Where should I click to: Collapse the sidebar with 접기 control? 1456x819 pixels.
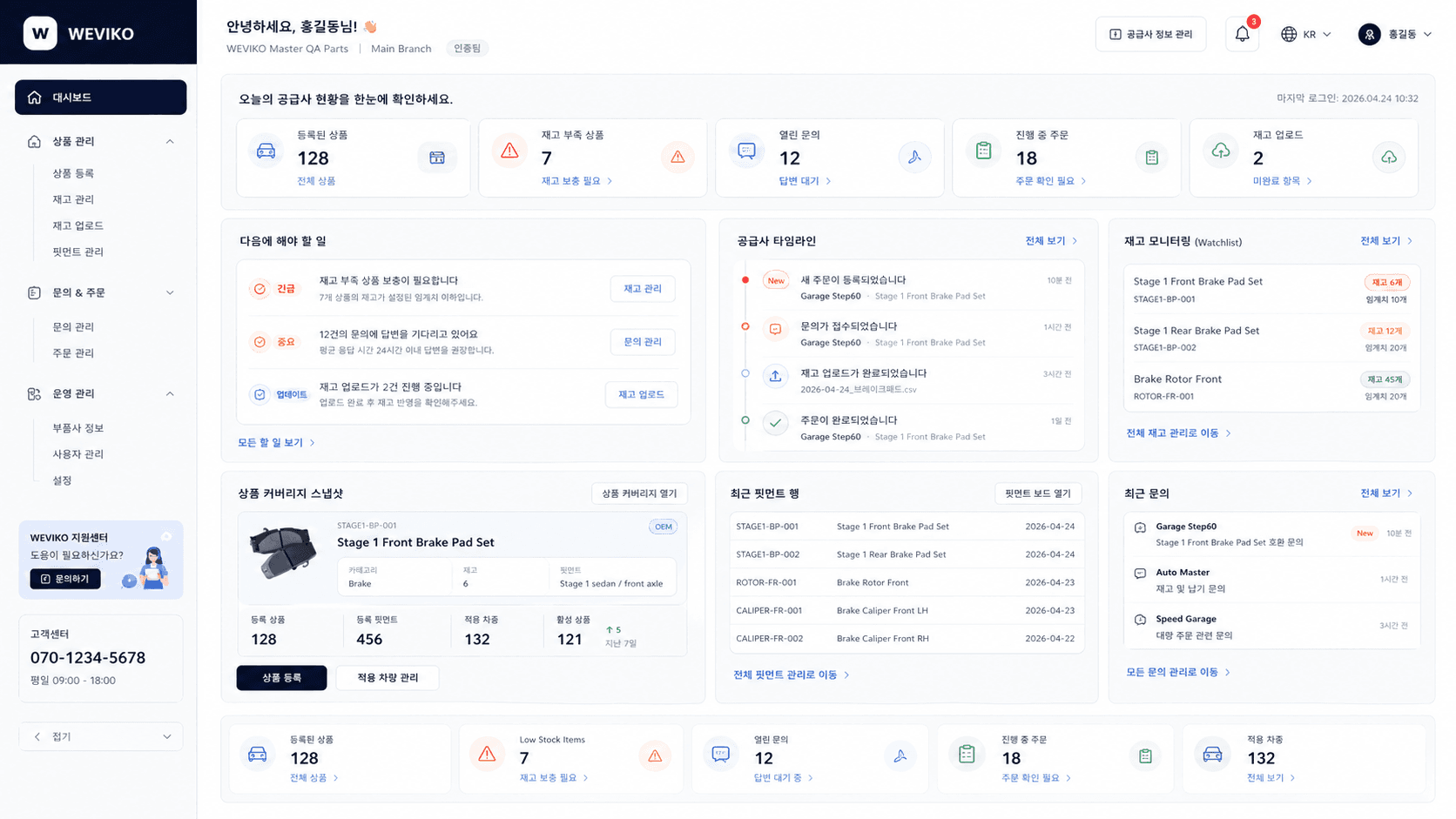click(x=101, y=736)
